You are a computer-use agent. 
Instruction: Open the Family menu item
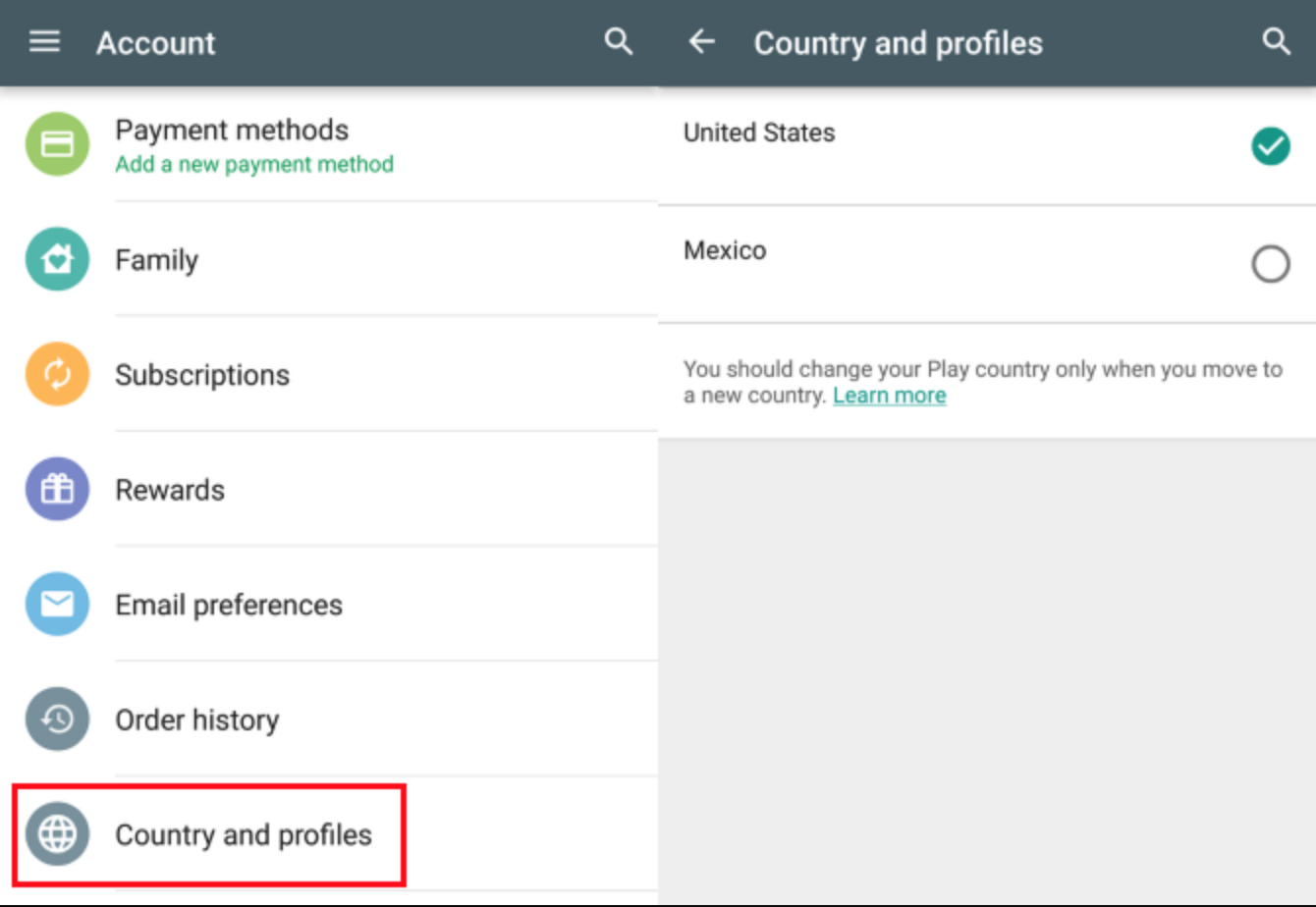329,259
